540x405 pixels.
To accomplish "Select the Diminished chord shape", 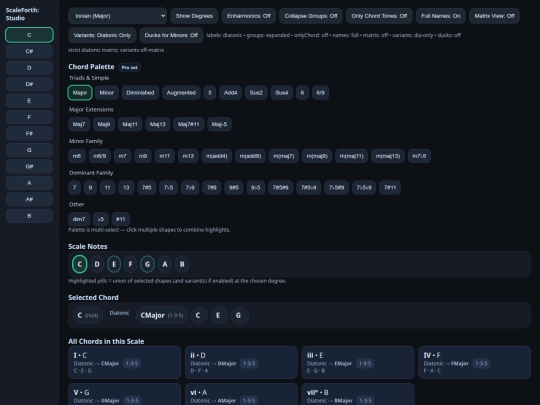I will [x=140, y=93].
